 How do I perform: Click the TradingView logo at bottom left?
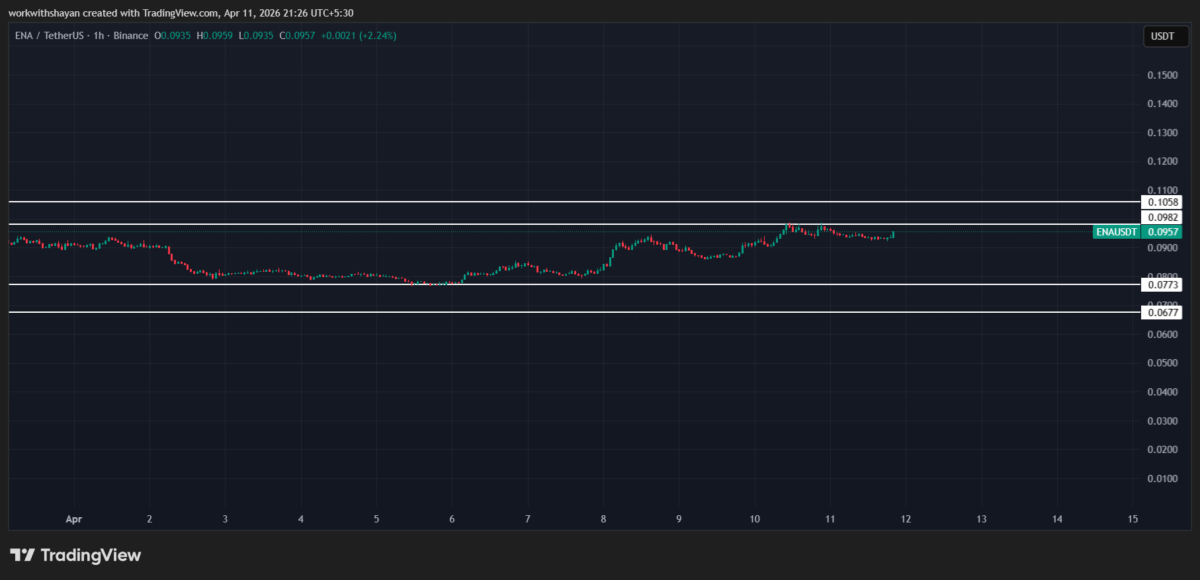(x=75, y=554)
